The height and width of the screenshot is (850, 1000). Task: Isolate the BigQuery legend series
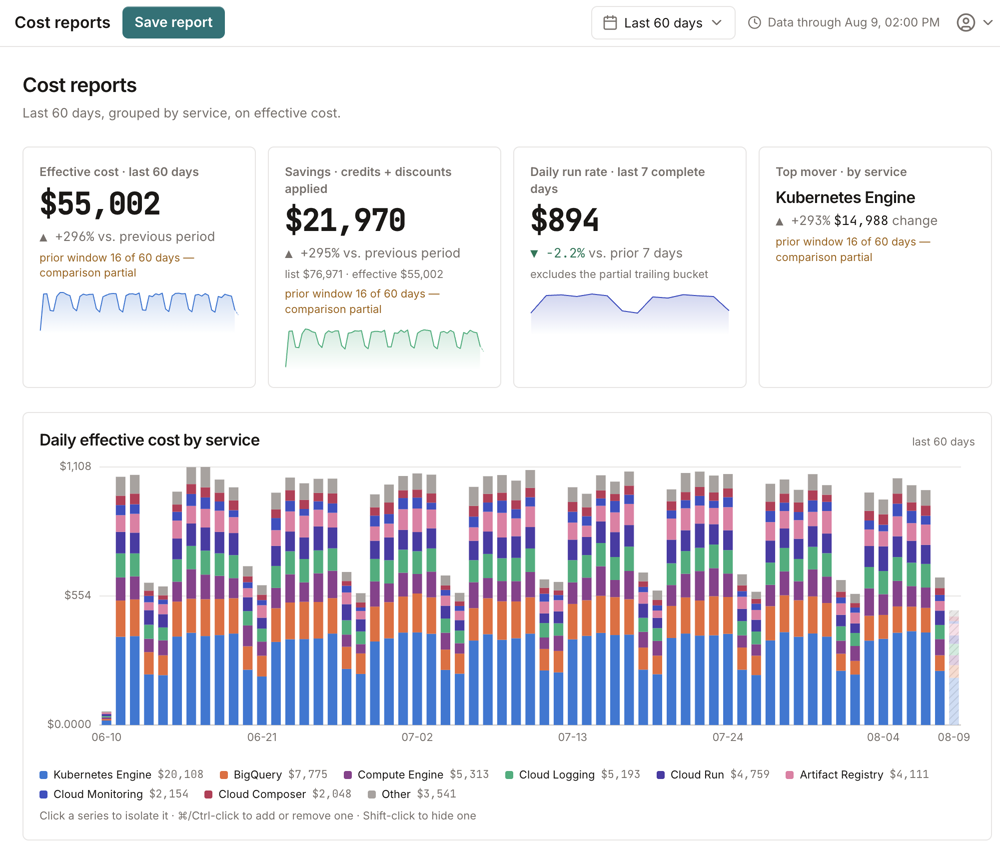click(x=273, y=774)
